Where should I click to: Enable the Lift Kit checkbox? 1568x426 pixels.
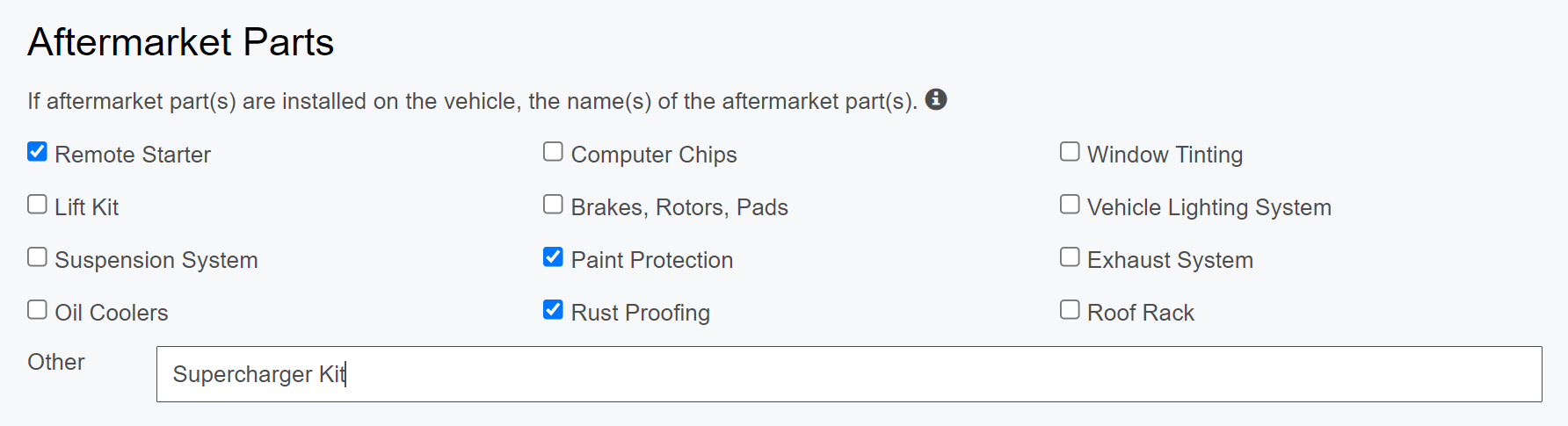click(37, 205)
